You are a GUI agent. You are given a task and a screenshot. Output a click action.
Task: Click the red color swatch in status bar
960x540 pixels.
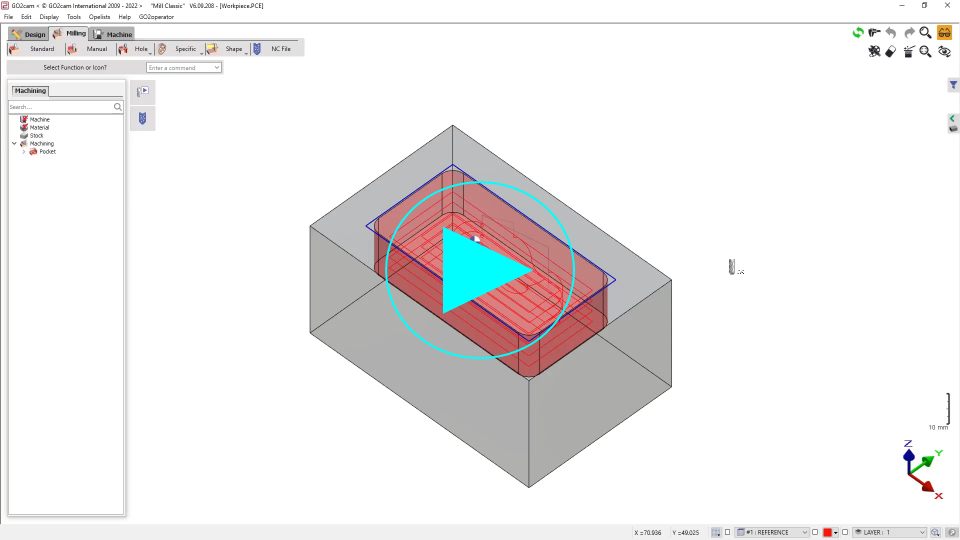(827, 533)
